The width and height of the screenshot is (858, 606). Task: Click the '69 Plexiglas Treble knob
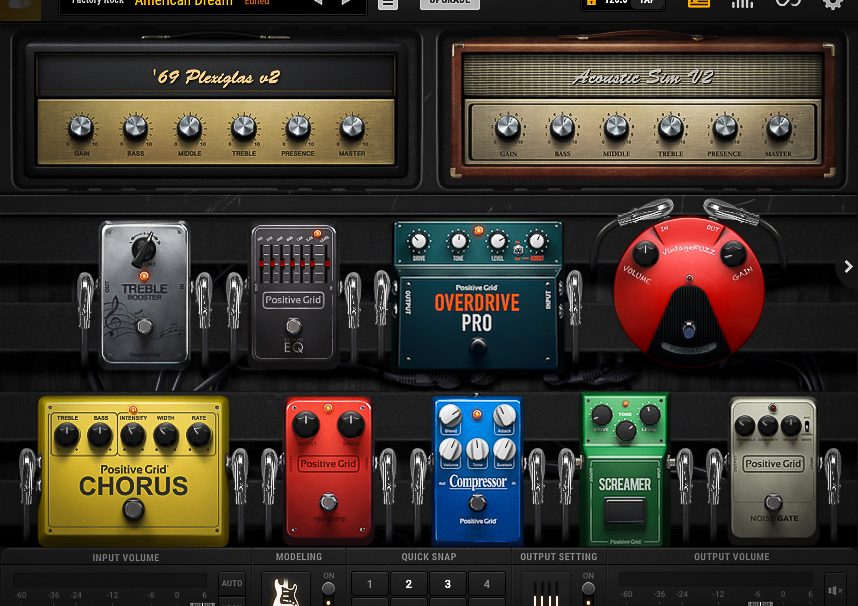click(244, 128)
